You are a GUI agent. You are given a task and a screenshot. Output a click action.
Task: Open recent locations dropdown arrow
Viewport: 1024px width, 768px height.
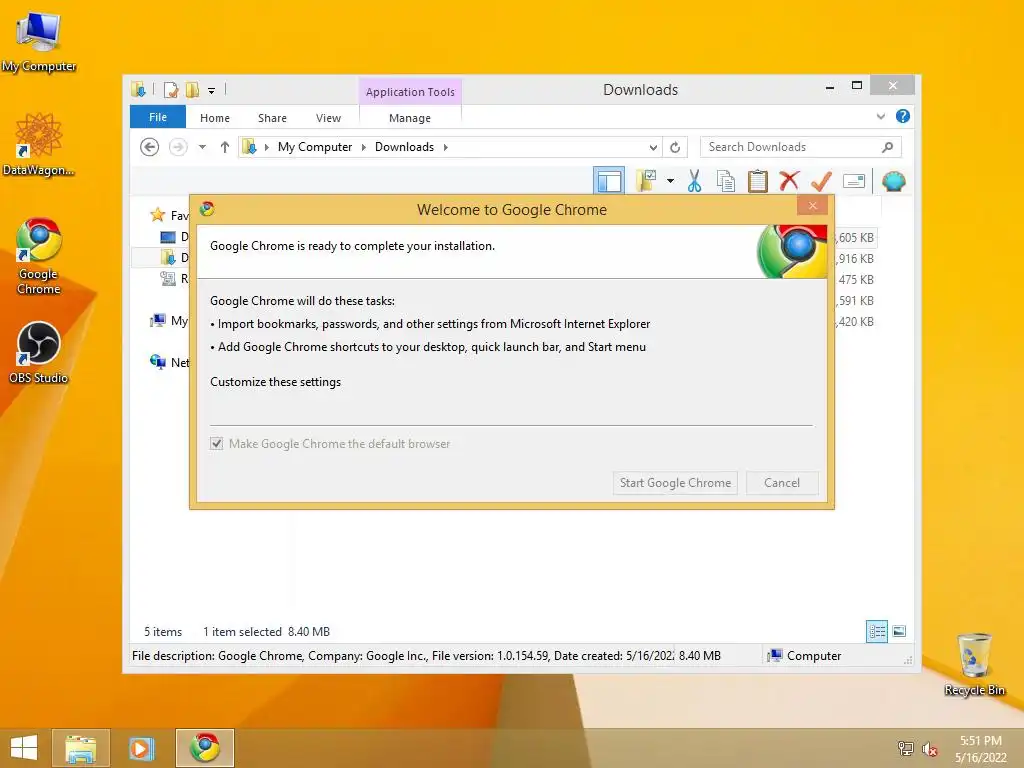pos(202,147)
